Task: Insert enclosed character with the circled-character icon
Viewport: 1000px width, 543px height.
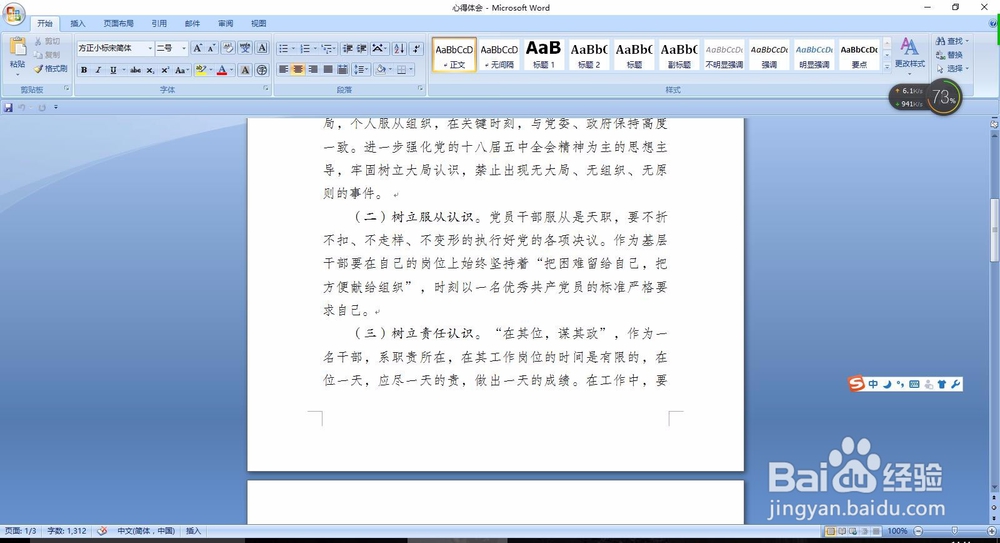Action: click(x=262, y=70)
